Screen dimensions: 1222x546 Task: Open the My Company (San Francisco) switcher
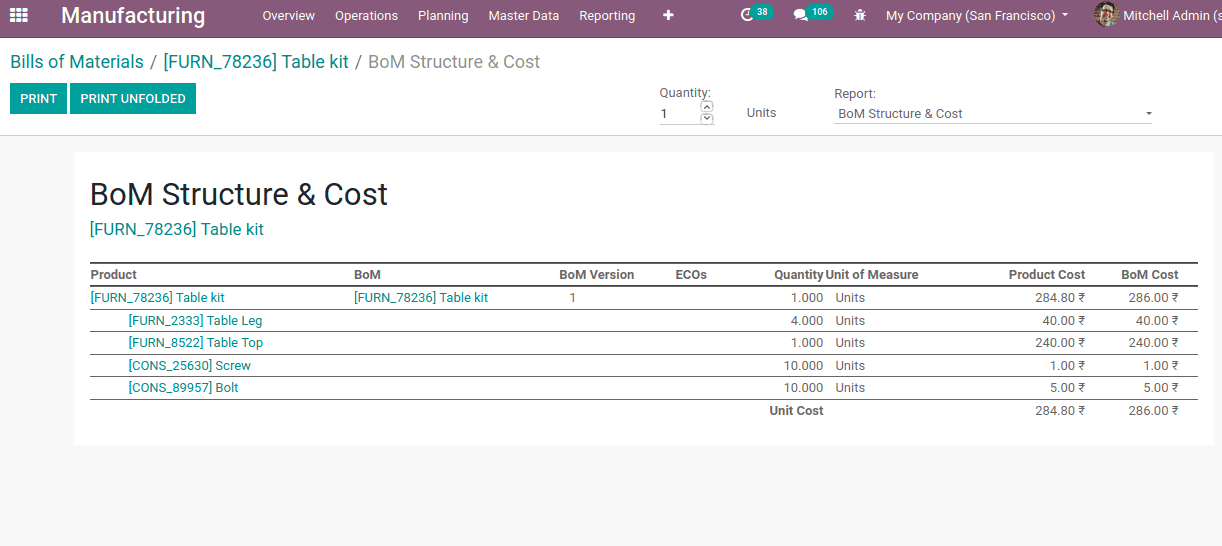[977, 16]
